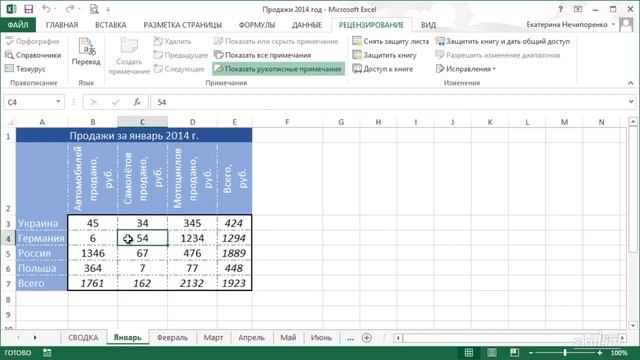Click ribbon display options icon
Viewport: 640px width, 360px height.
tap(578, 9)
